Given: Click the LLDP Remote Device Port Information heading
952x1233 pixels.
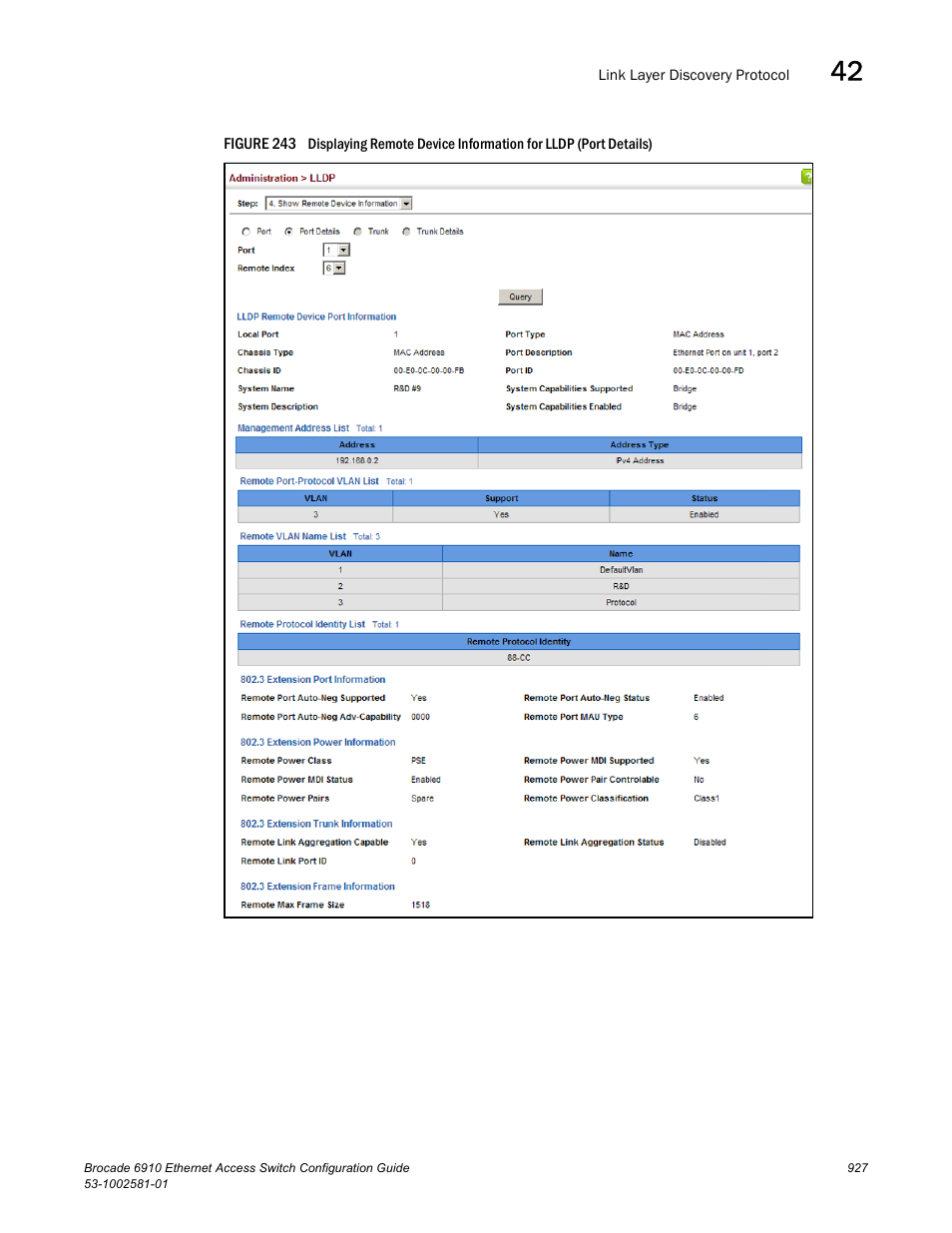Looking at the screenshot, I should coord(316,317).
